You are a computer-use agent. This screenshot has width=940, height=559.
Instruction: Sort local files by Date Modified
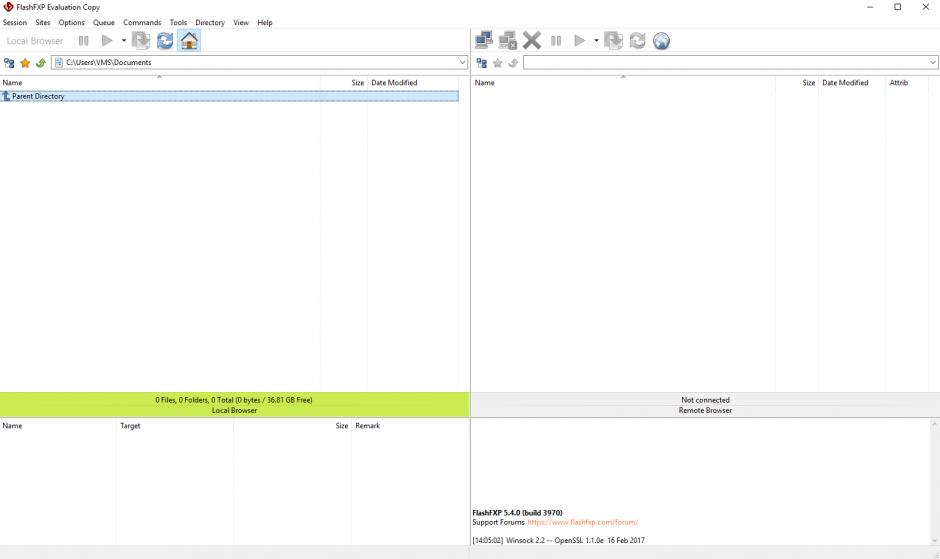[x=414, y=83]
